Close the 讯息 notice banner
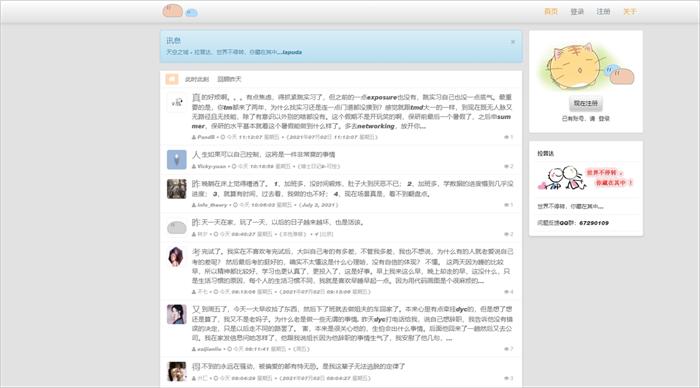Image resolution: width=700 pixels, height=388 pixels. point(512,42)
